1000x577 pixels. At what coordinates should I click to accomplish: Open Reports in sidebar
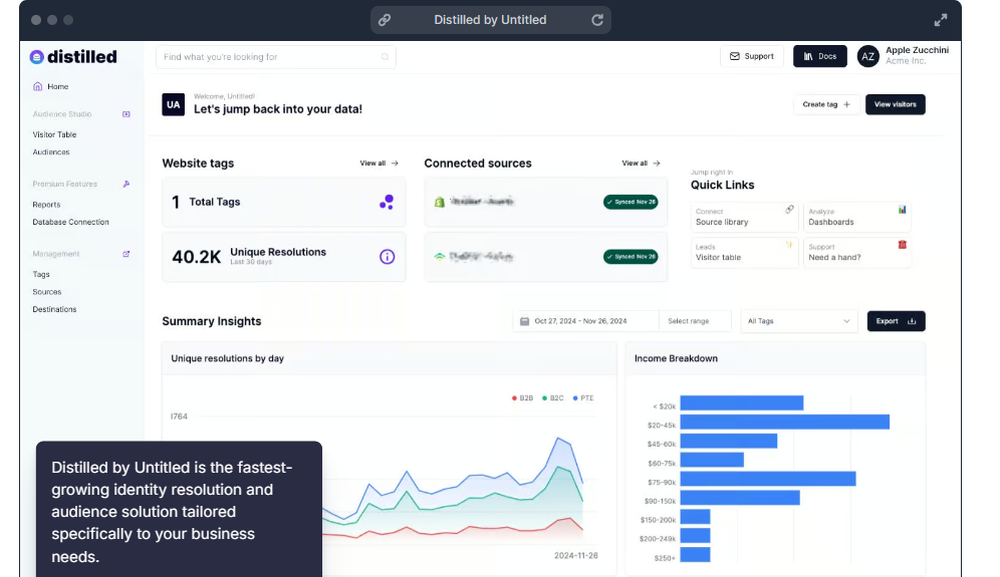pos(47,205)
